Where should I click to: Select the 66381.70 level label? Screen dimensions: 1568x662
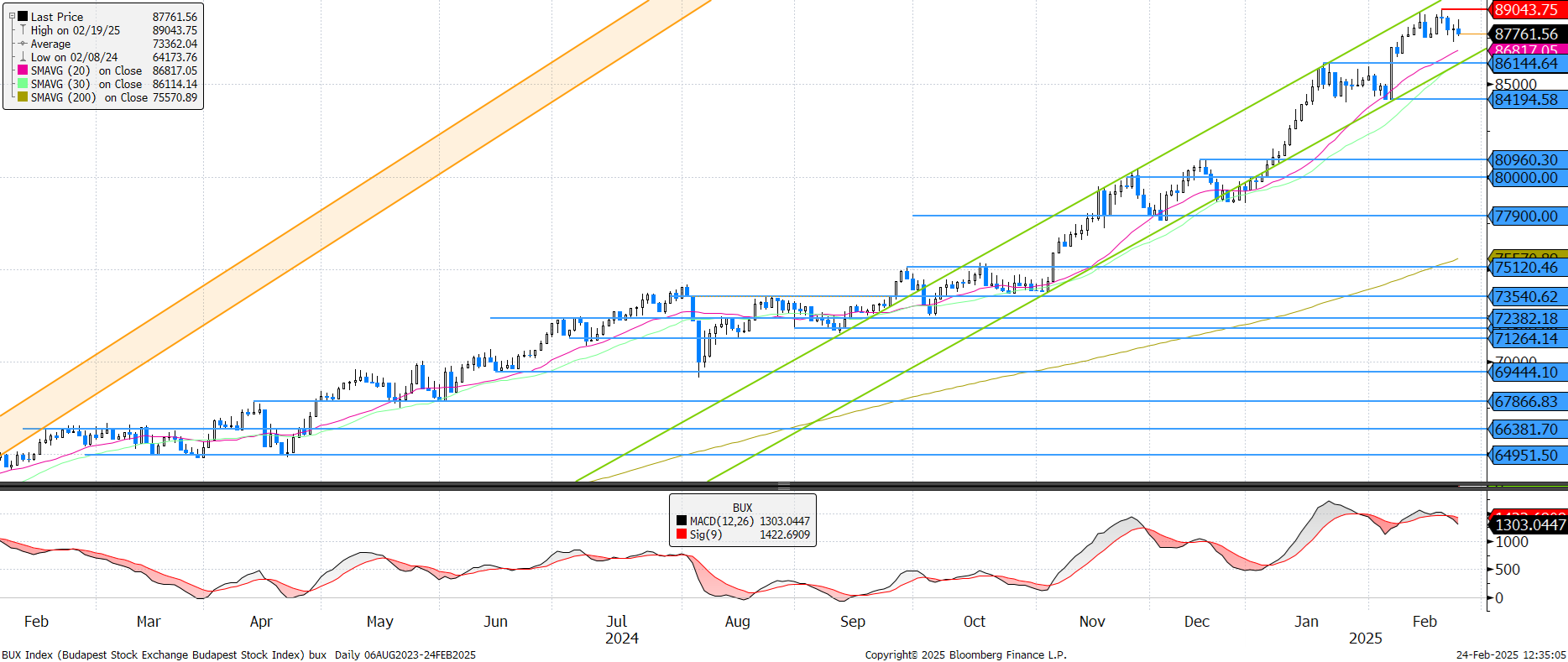[1527, 429]
